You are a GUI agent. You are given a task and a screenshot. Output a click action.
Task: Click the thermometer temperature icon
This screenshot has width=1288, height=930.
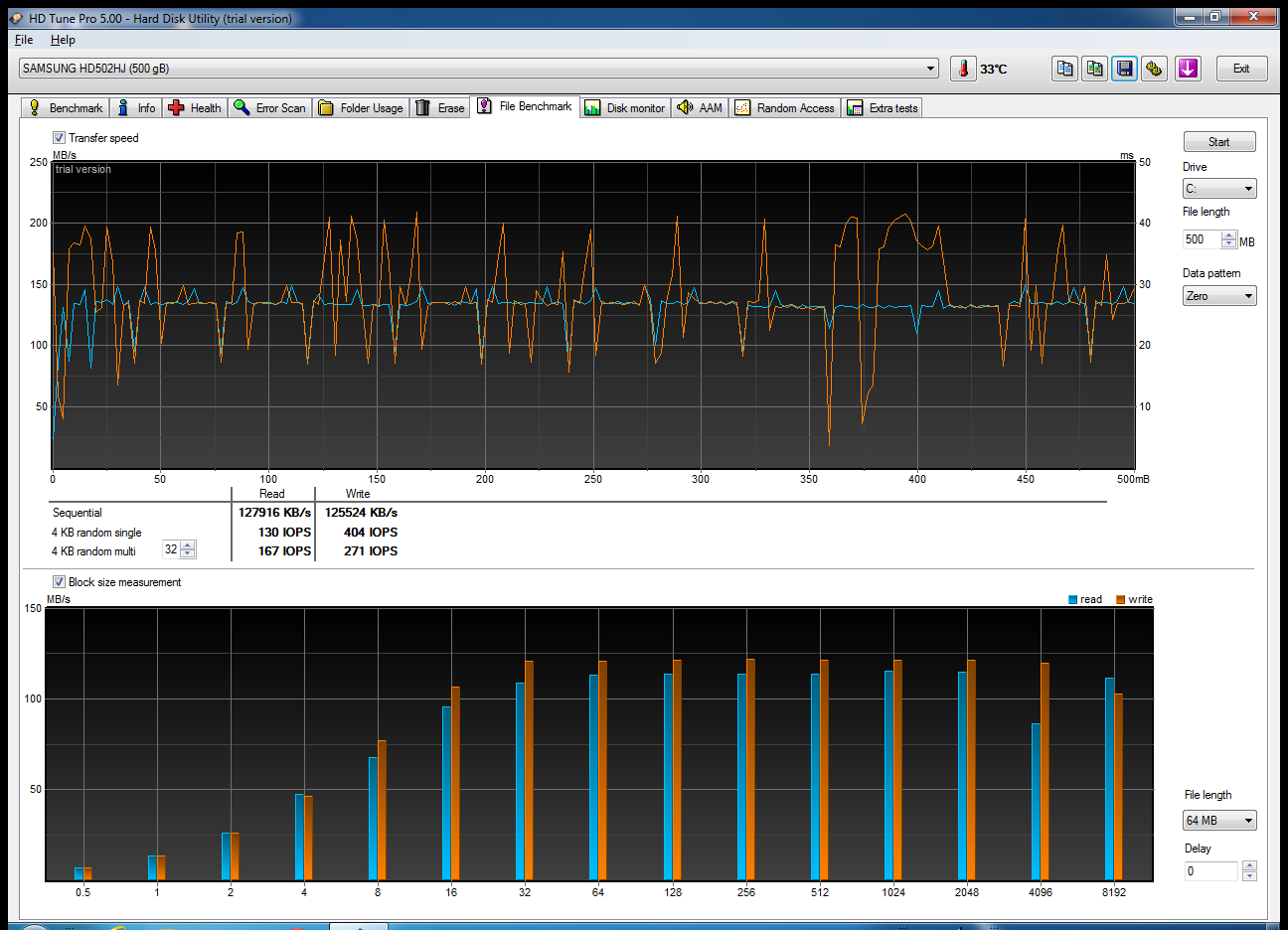[963, 69]
